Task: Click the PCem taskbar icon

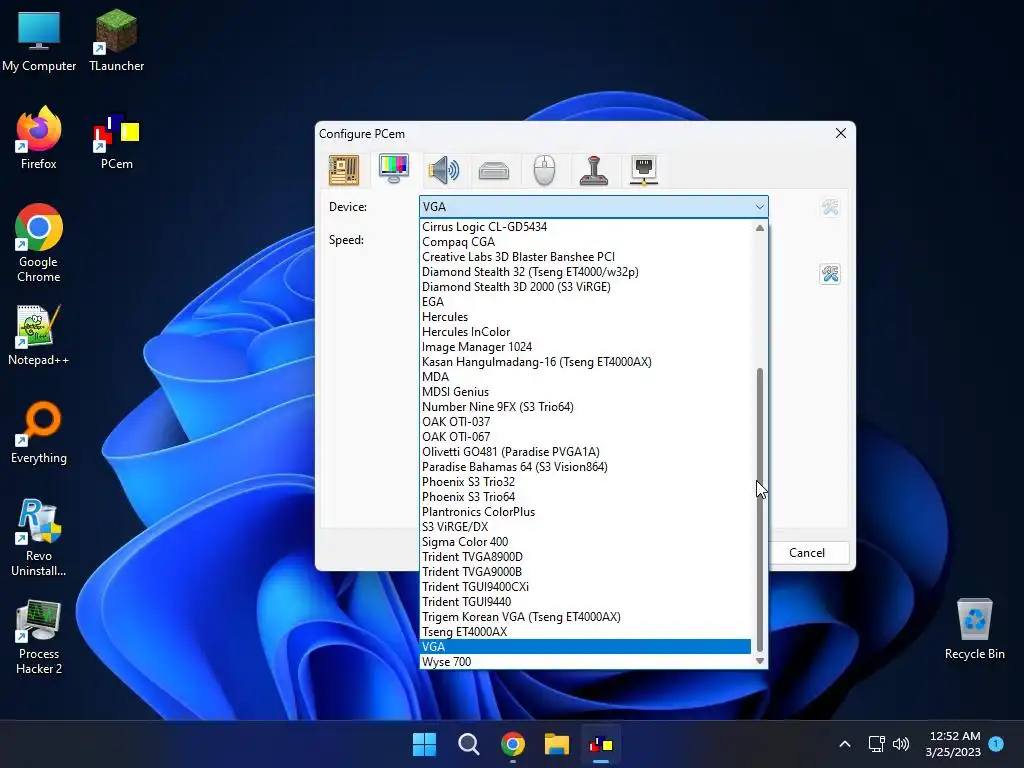Action: 601,744
